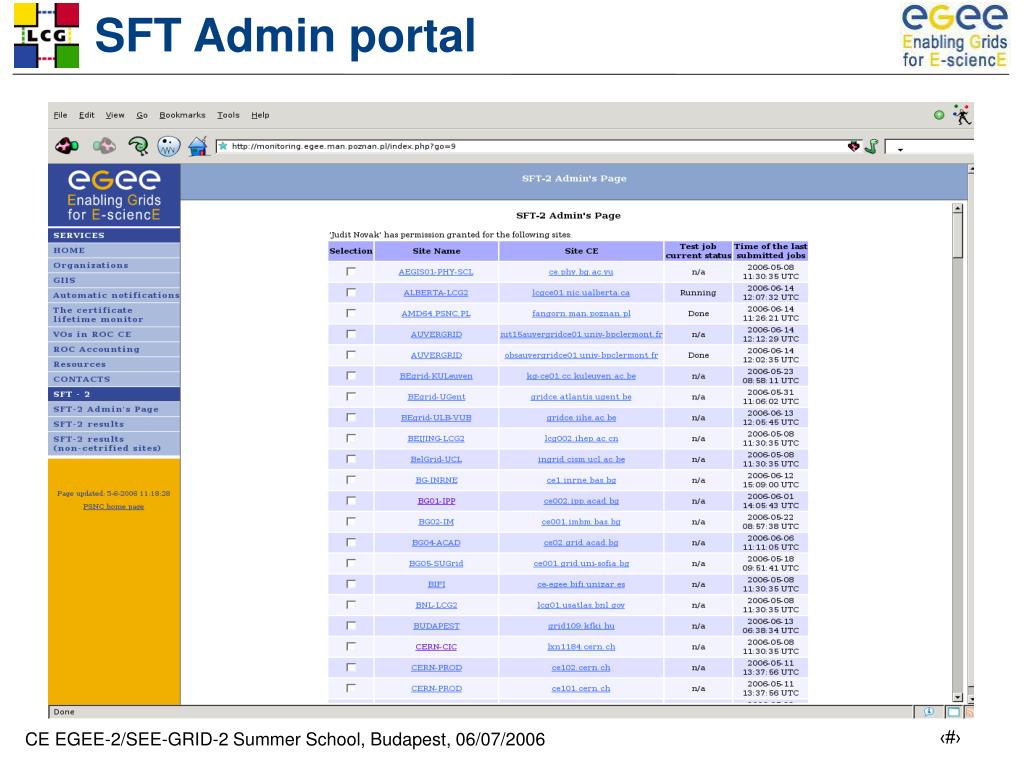The image size is (1024, 768).
Task: Go to the Home page house icon
Action: [198, 146]
